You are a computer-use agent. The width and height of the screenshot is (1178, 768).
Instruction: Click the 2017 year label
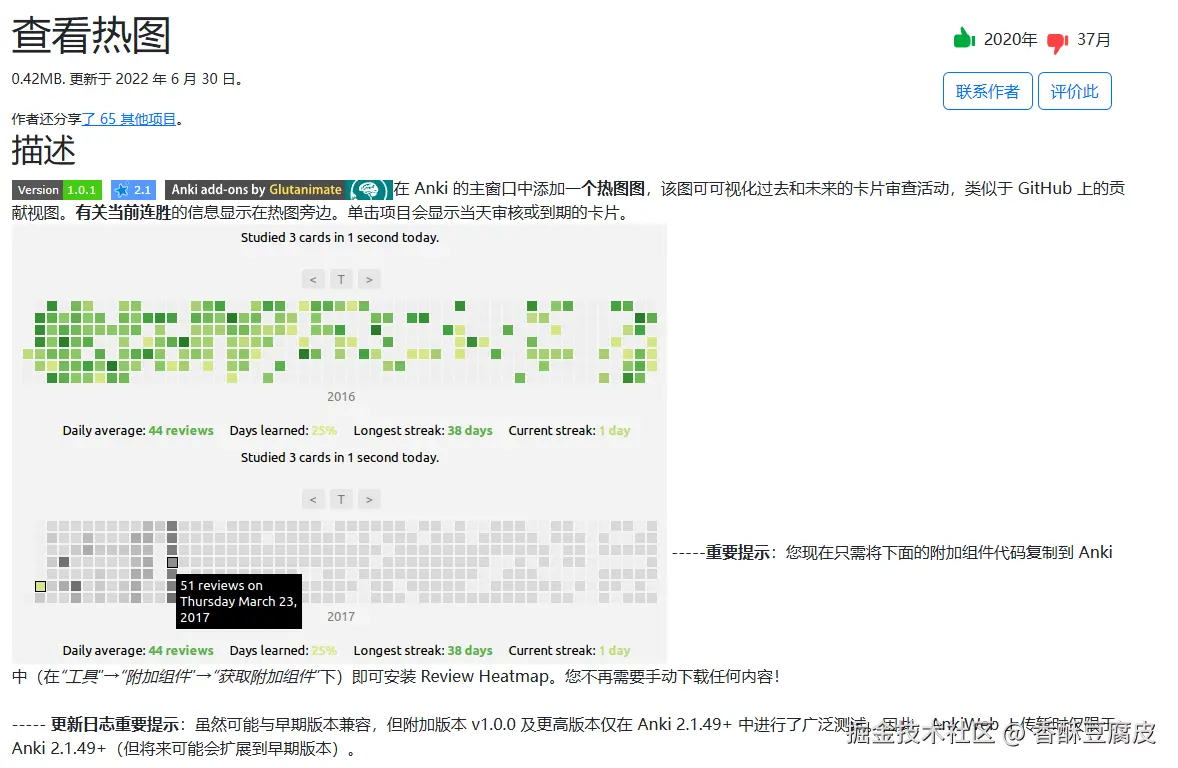pos(341,616)
